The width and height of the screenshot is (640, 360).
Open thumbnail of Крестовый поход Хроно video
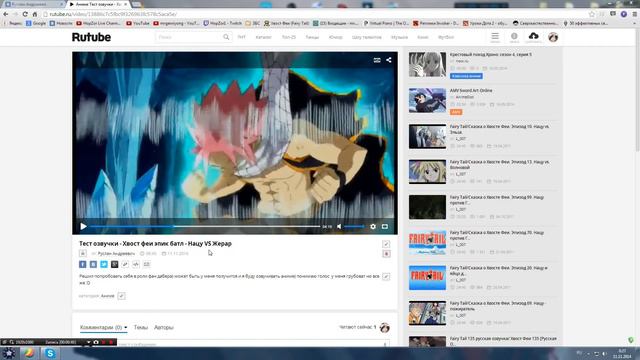click(x=427, y=64)
